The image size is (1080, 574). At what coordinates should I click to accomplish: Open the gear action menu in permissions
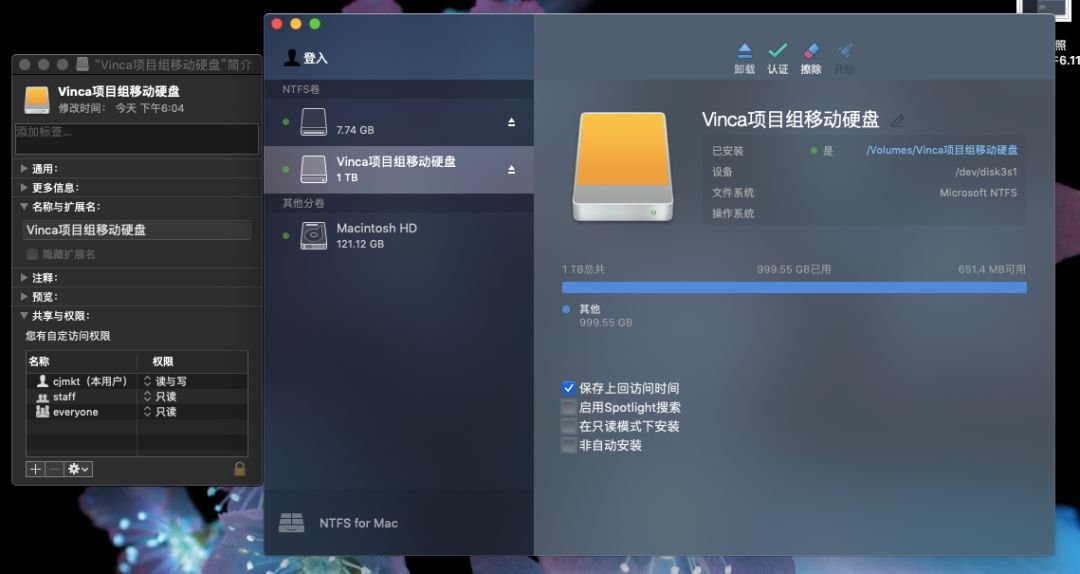[x=79, y=469]
